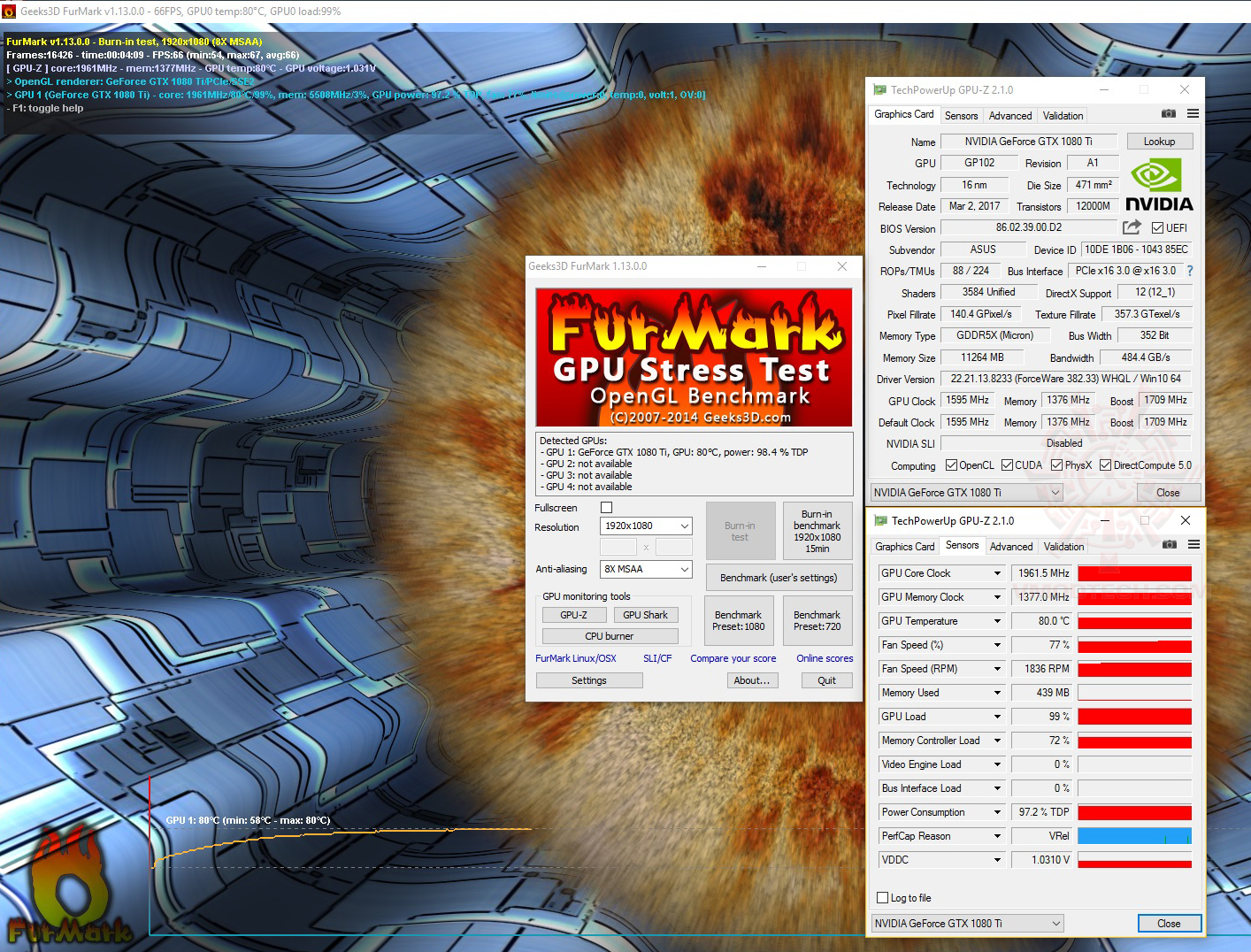Click the BIOS Version field 86.02.39.00.D2
This screenshot has height=952, width=1251.
(x=1029, y=228)
